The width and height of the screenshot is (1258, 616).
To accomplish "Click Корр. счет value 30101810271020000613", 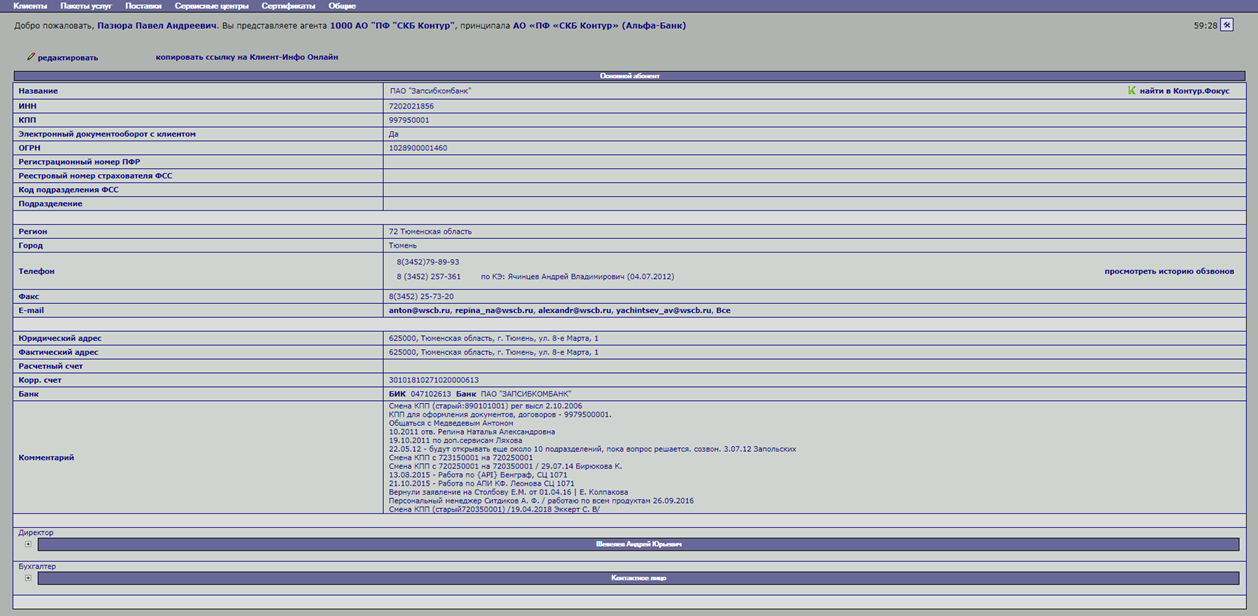I will coord(434,381).
